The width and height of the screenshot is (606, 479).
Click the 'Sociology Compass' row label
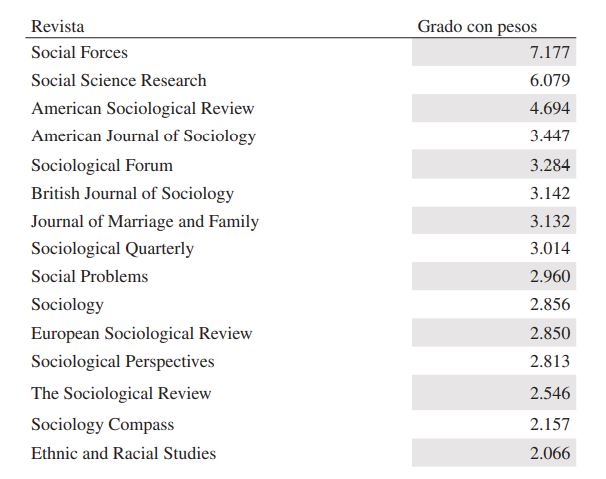pyautogui.click(x=103, y=424)
